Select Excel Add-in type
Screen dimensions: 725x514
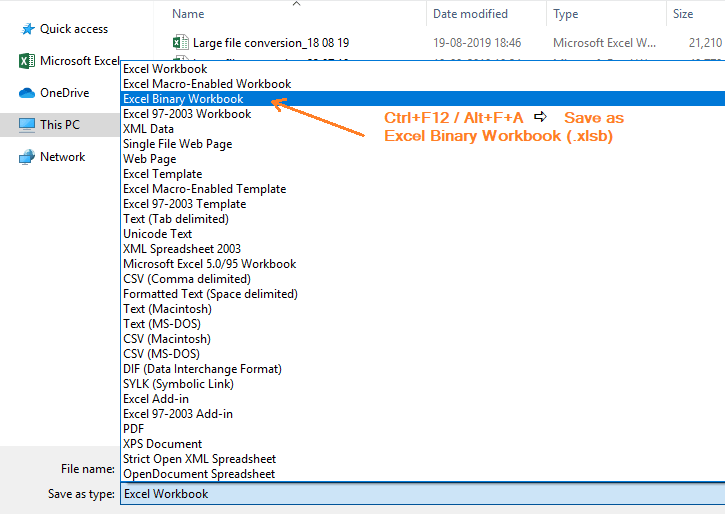point(423,399)
